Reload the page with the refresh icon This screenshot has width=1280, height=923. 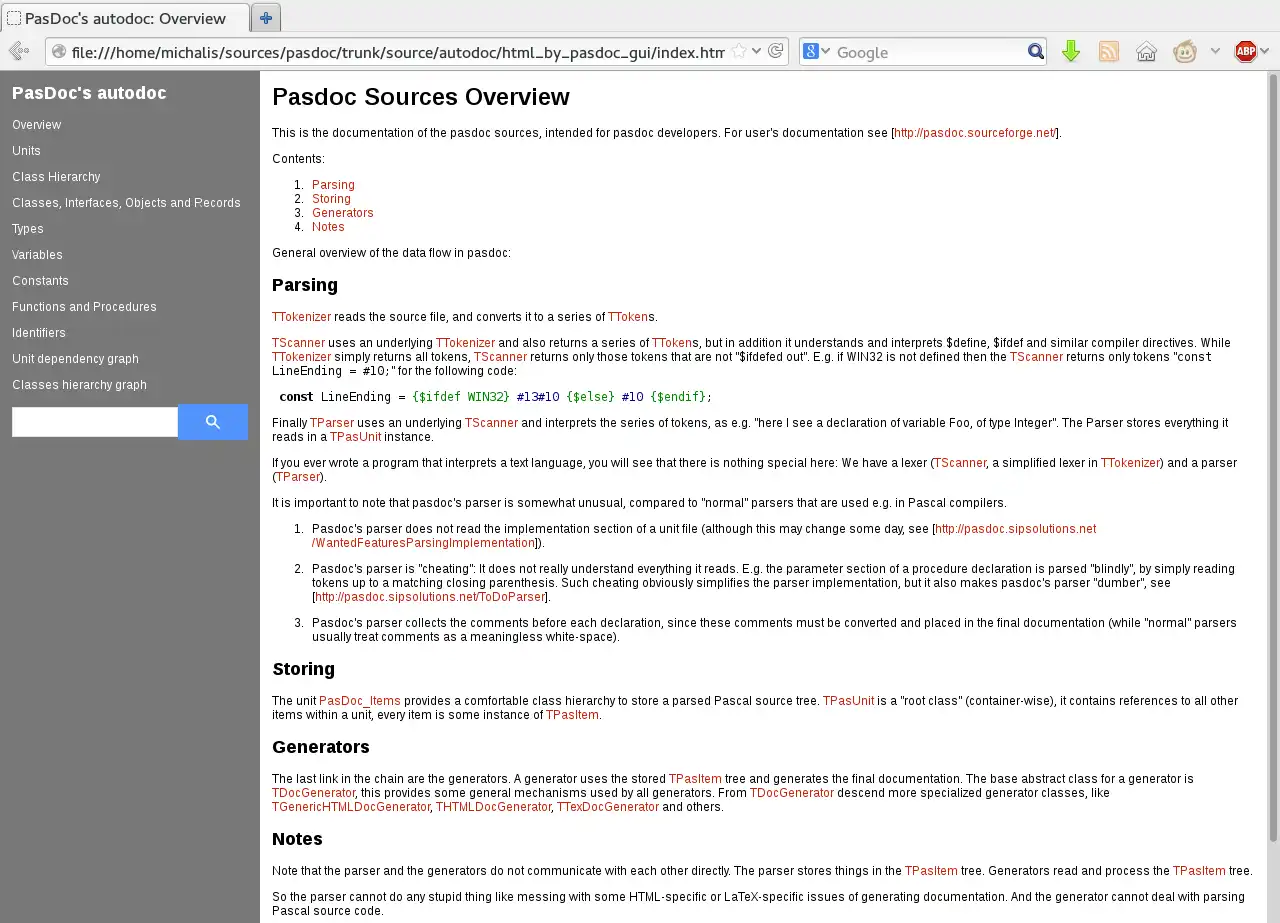(x=775, y=51)
